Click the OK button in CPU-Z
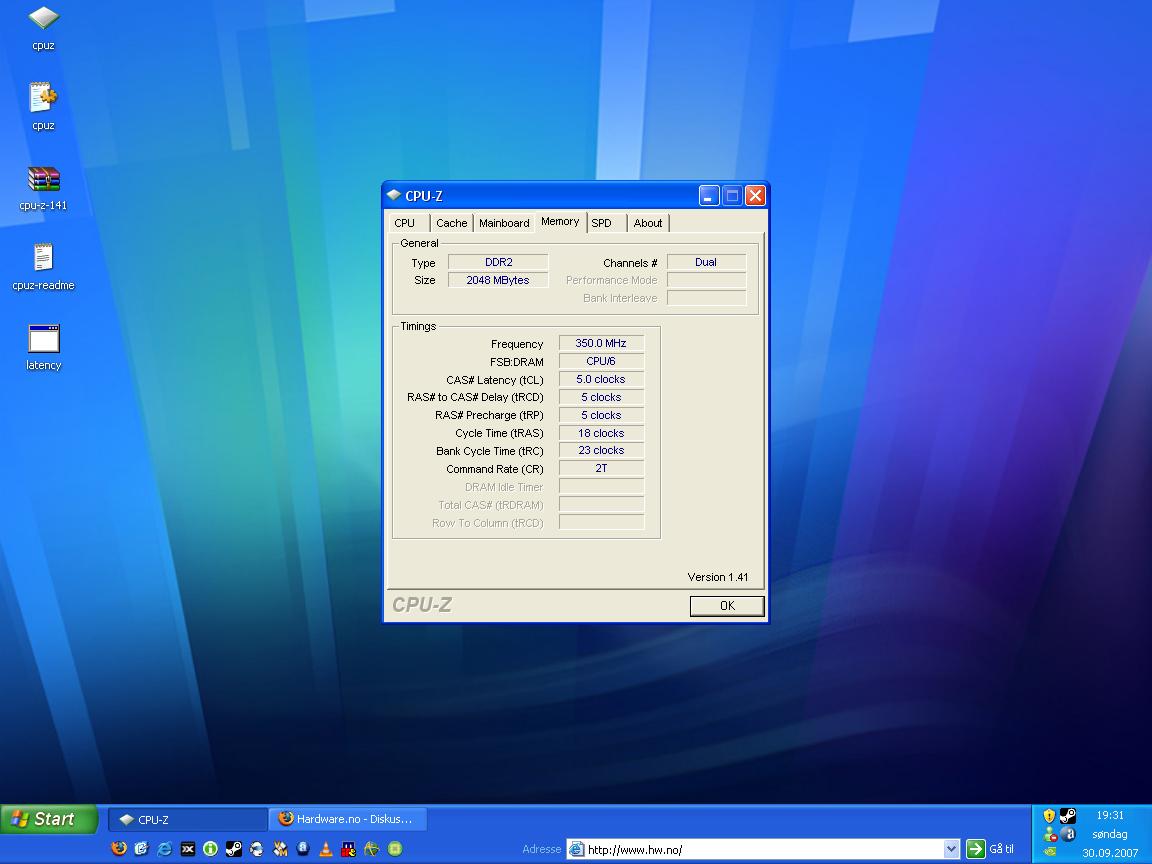 pyautogui.click(x=727, y=605)
